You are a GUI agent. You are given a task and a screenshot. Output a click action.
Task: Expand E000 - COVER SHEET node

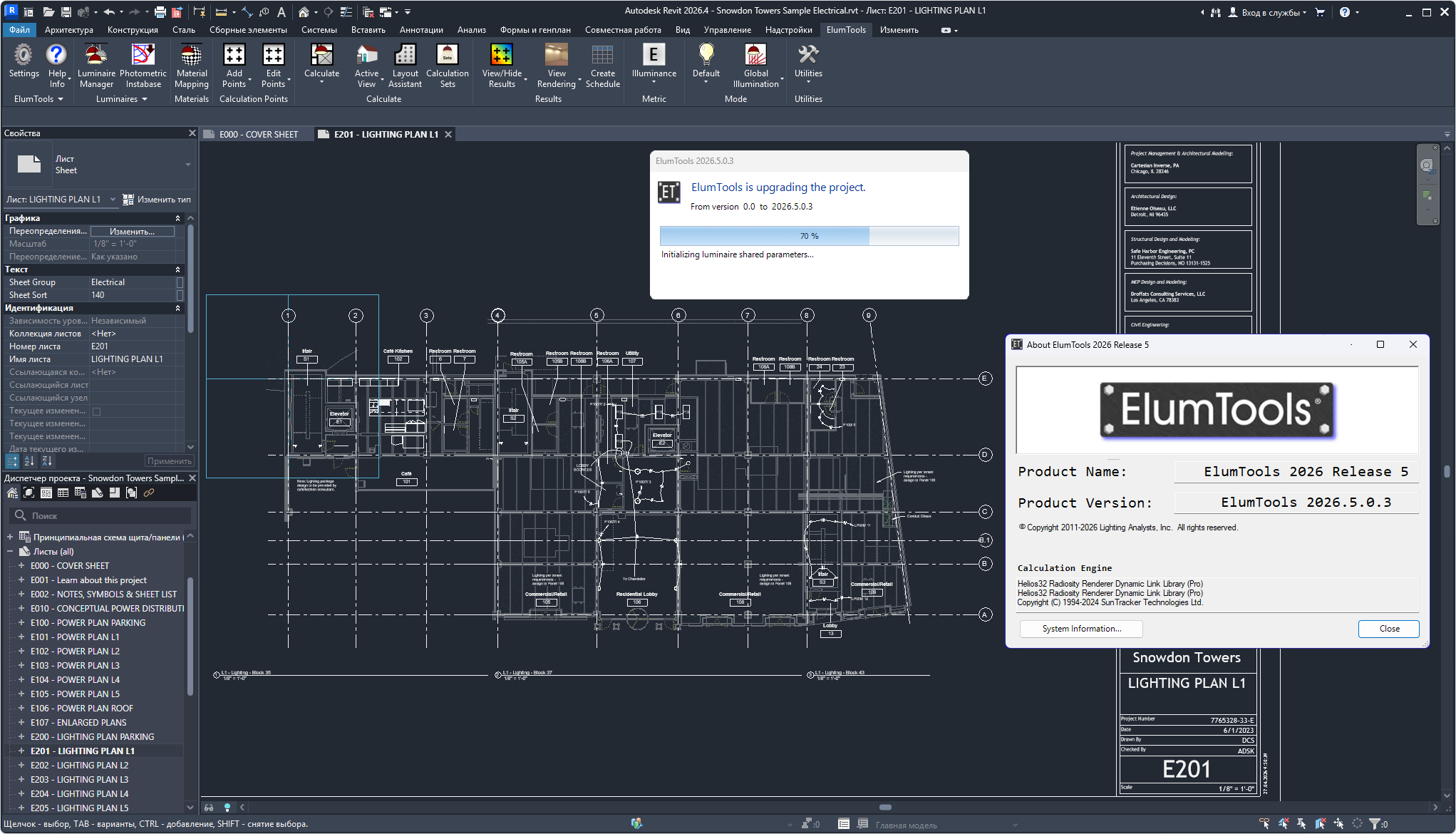point(21,566)
